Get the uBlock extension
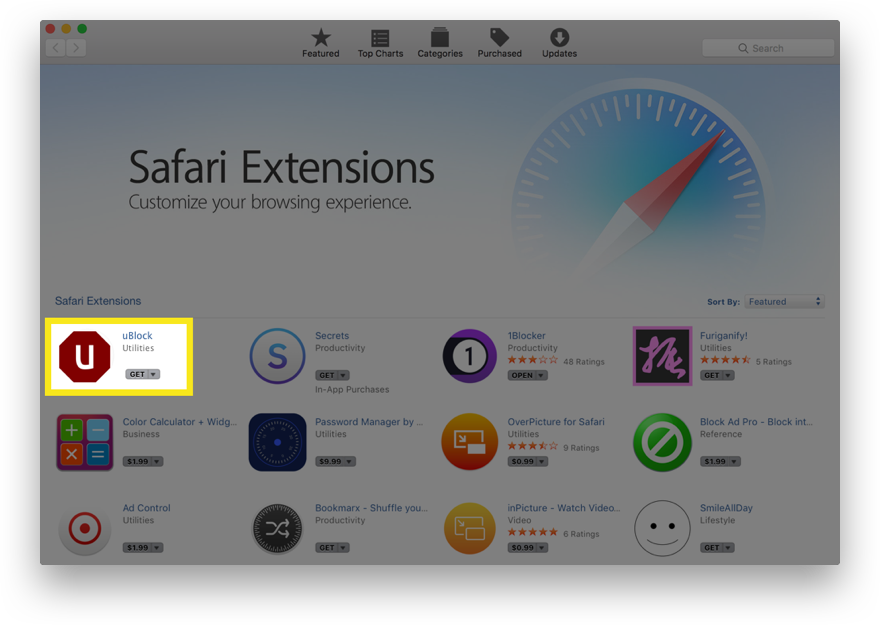The image size is (880, 625). pos(137,374)
